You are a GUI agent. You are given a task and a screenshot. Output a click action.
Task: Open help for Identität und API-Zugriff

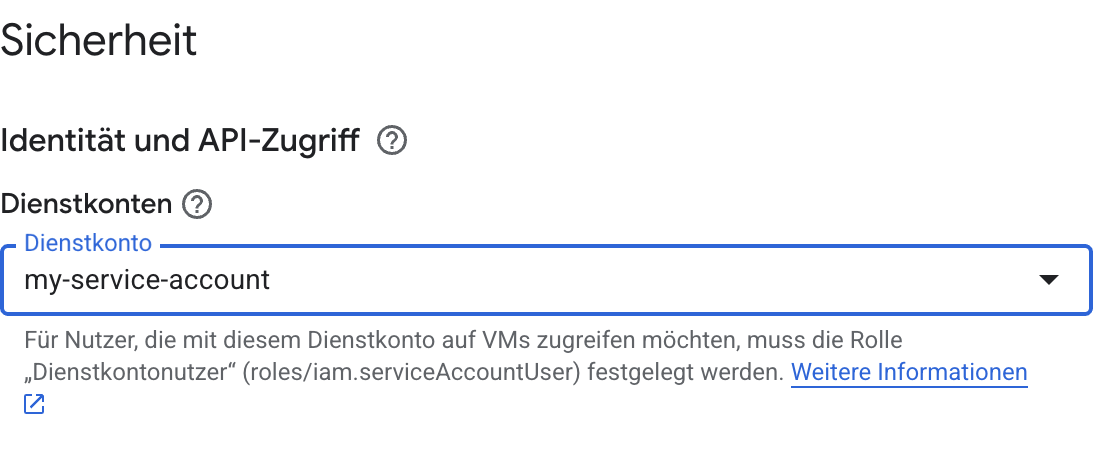(391, 142)
